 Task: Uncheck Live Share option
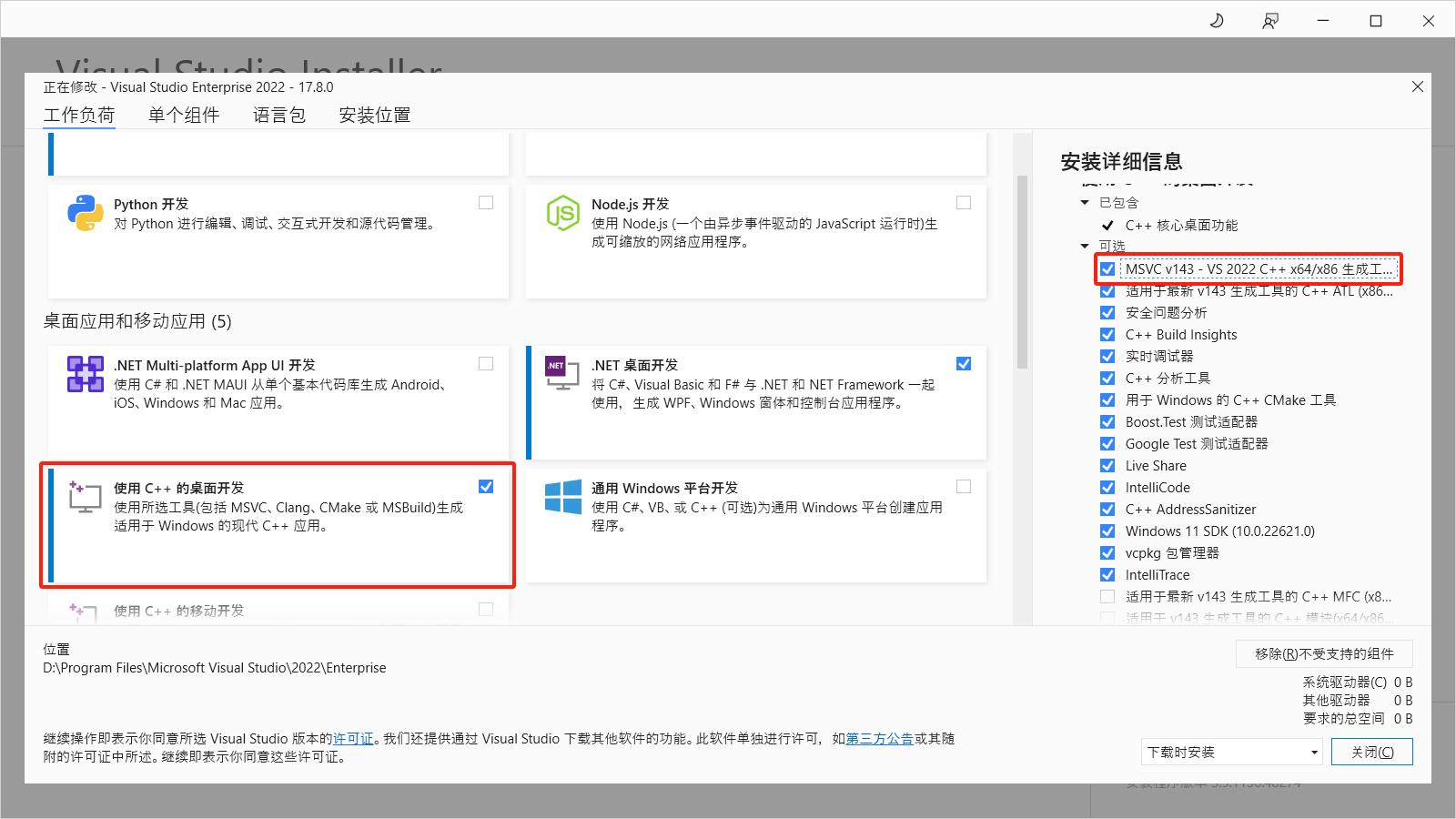point(1107,466)
